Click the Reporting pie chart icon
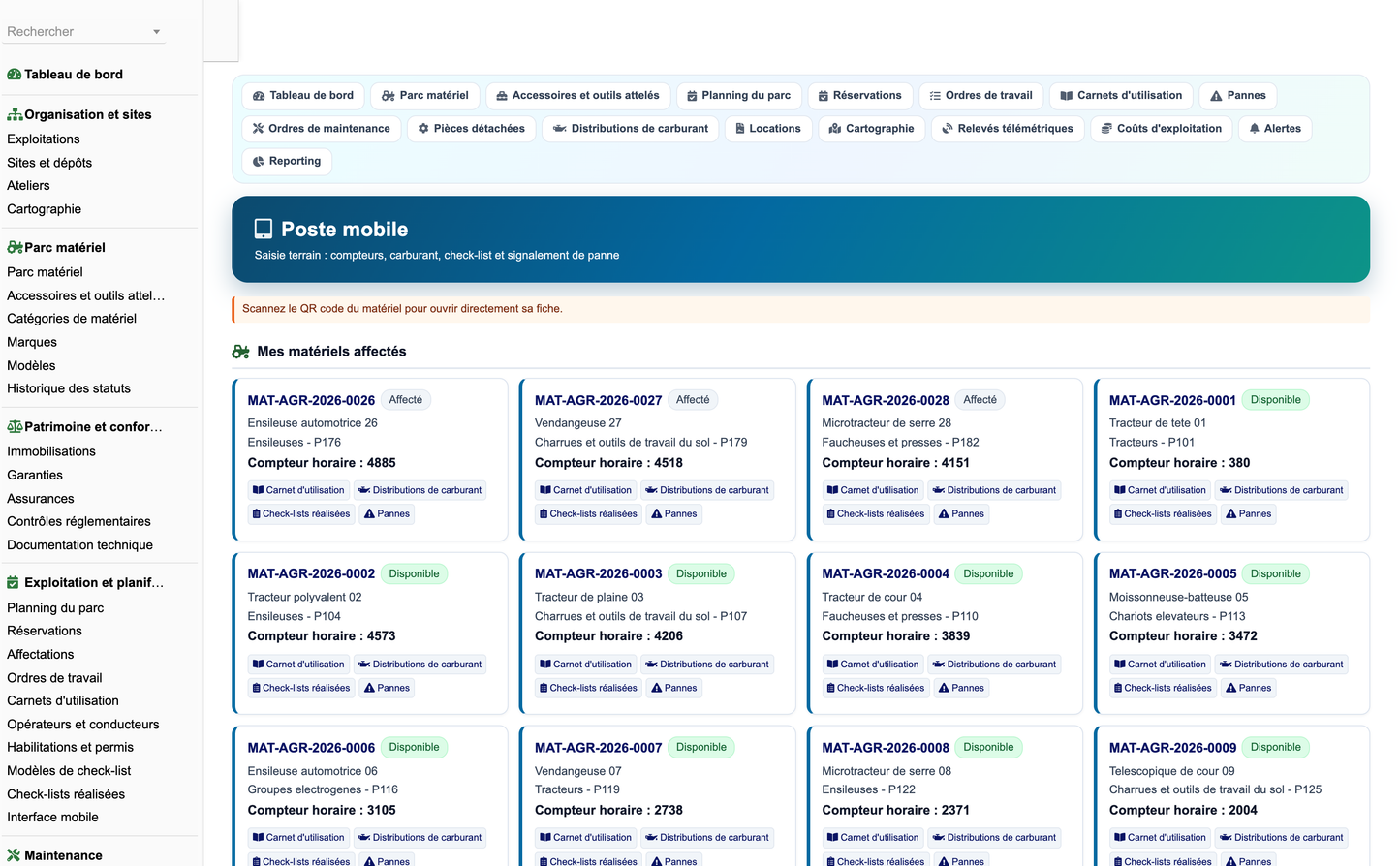Image resolution: width=1400 pixels, height=866 pixels. coord(259,161)
